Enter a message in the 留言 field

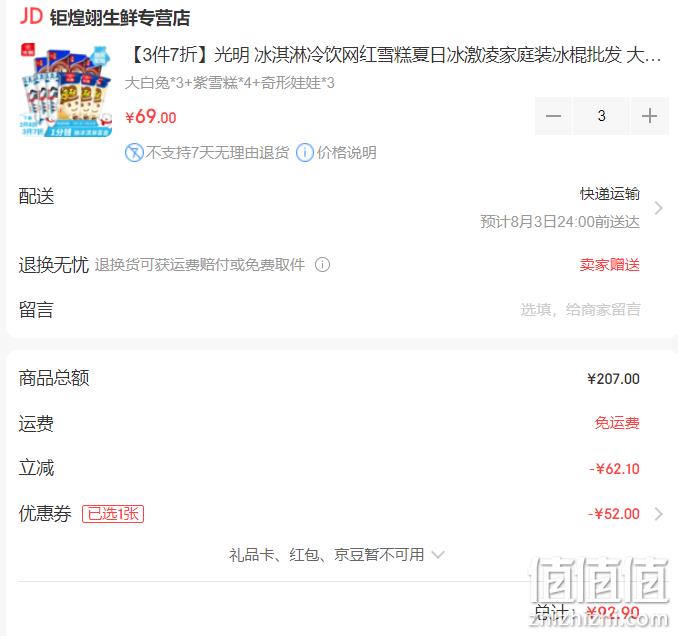coord(580,310)
